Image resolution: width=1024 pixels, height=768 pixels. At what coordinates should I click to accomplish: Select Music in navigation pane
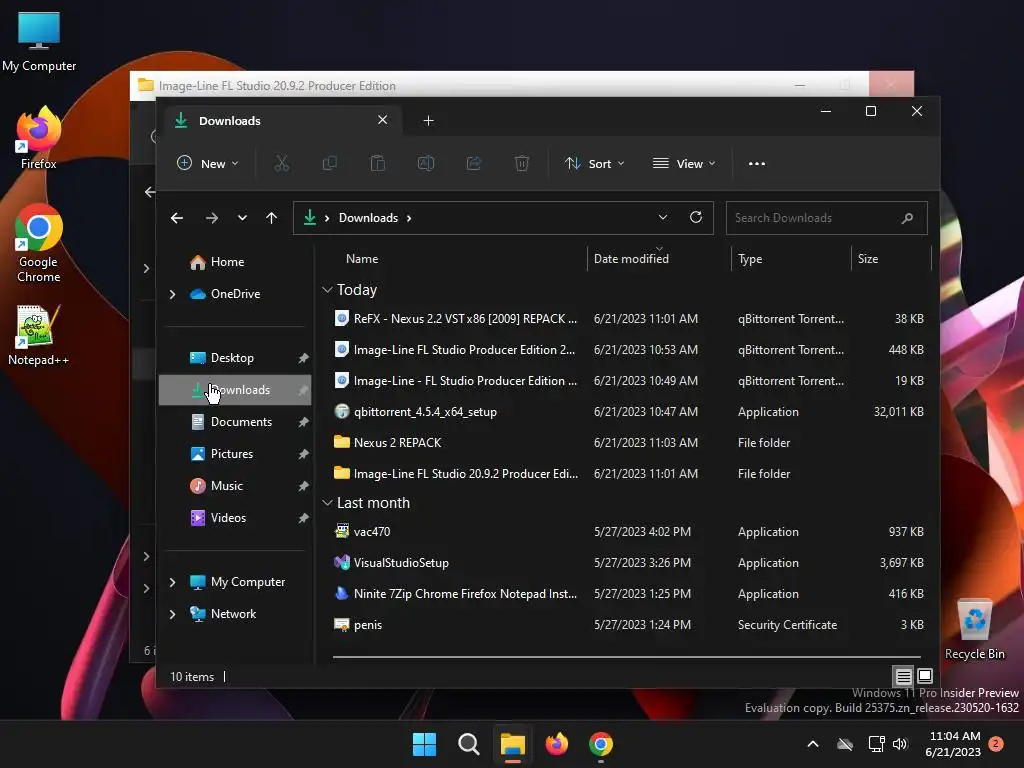pos(235,486)
